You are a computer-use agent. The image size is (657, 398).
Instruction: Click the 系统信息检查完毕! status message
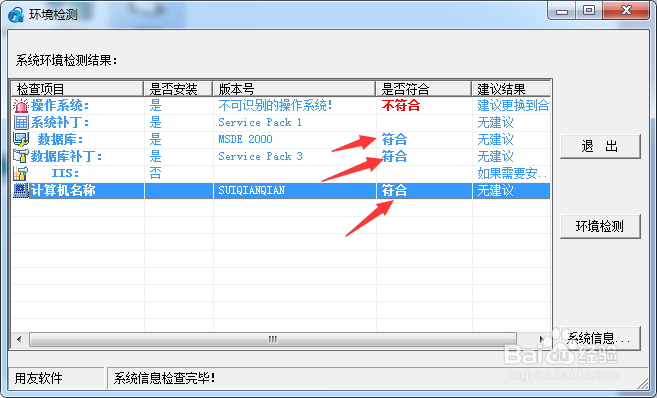pos(164,378)
